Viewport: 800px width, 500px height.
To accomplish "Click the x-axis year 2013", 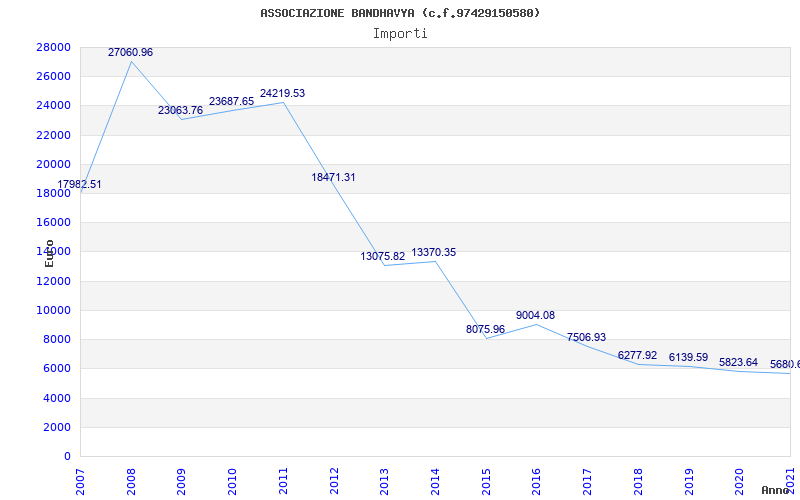I will 385,481.
